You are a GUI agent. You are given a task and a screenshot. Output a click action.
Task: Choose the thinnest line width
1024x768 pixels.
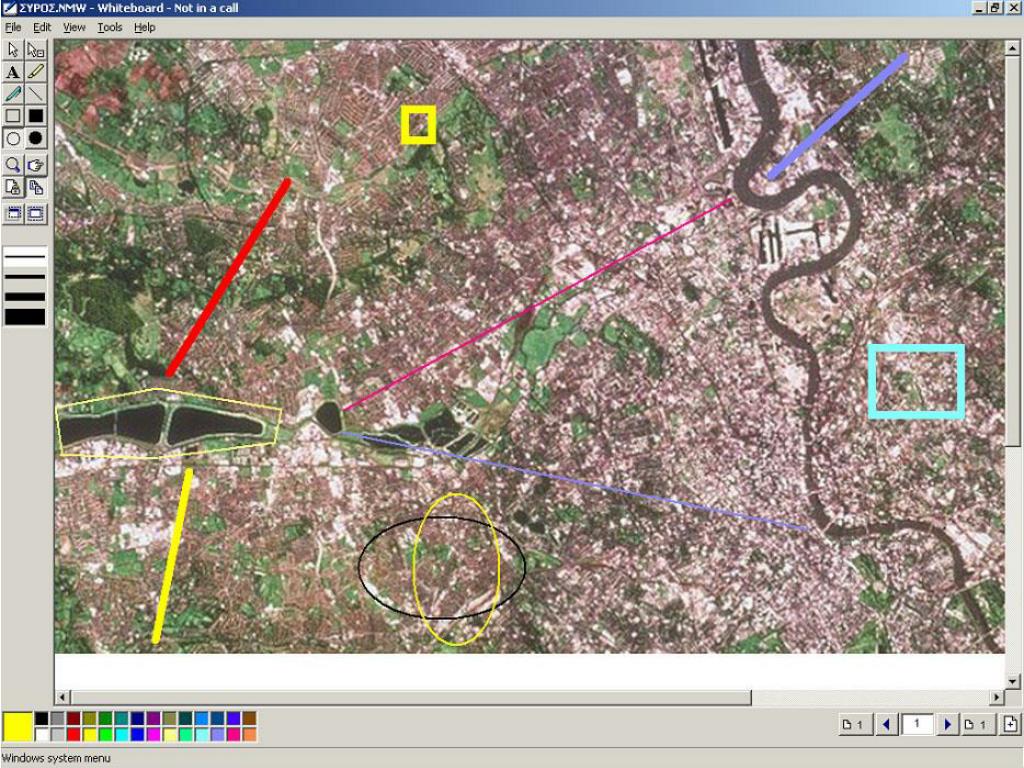pyautogui.click(x=25, y=257)
